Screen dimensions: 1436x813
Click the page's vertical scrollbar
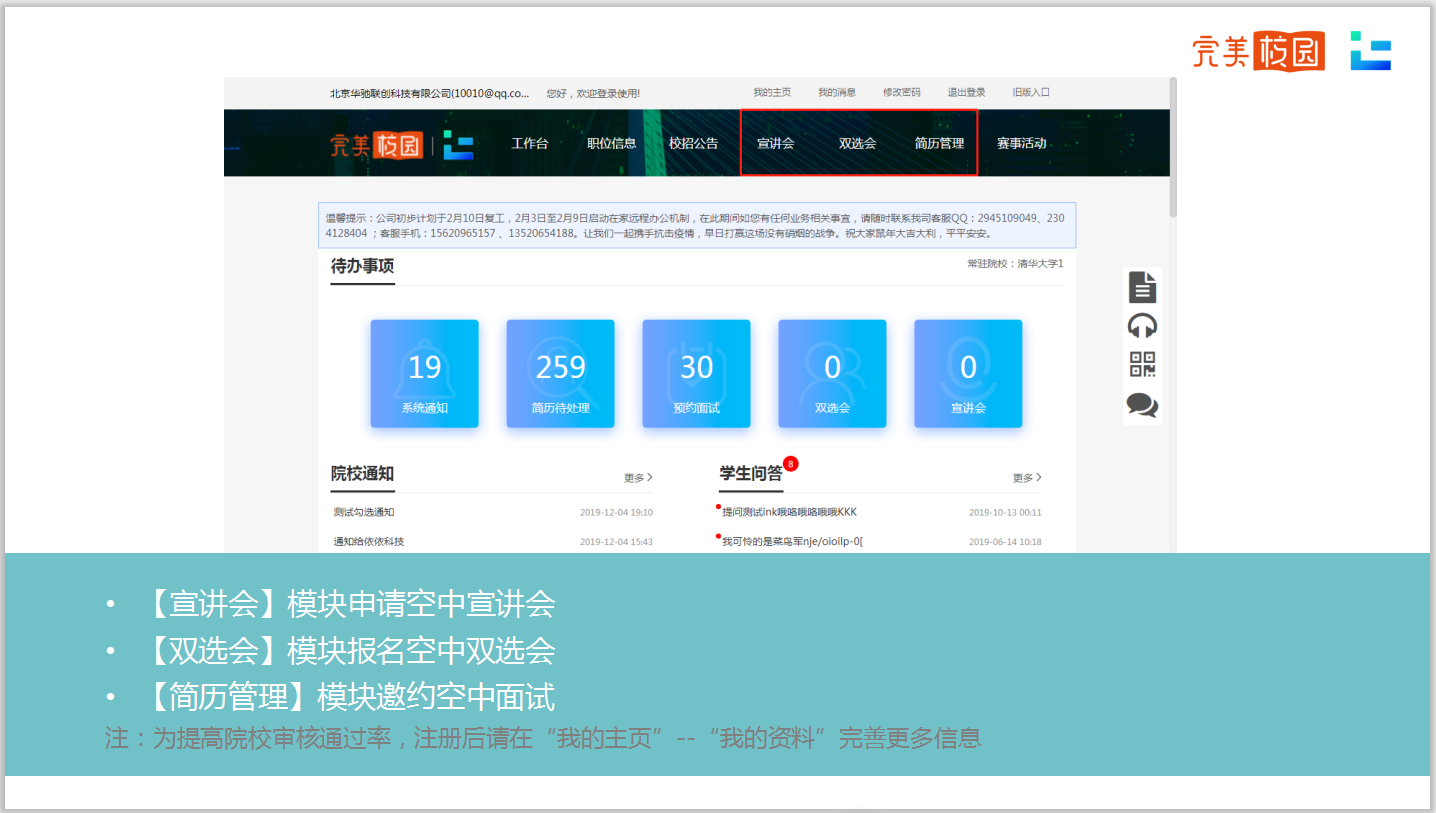tap(1173, 150)
